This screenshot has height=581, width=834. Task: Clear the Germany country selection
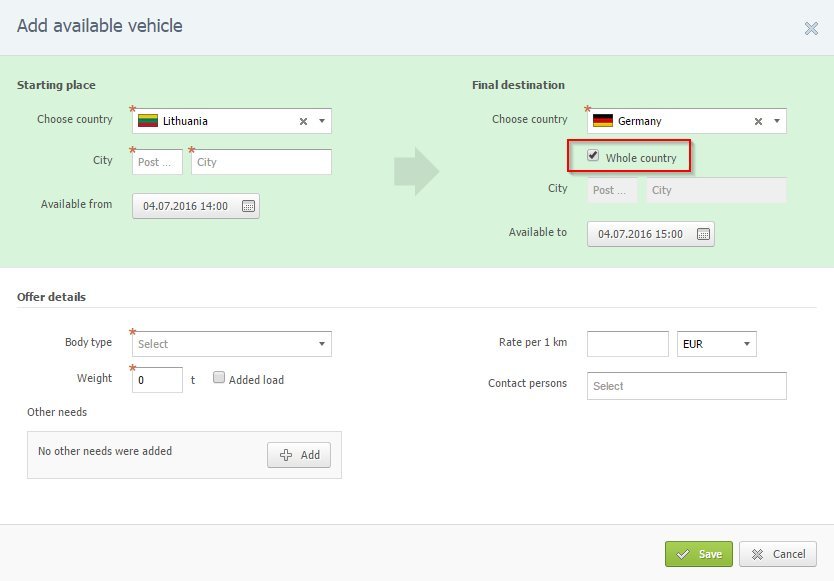click(758, 121)
